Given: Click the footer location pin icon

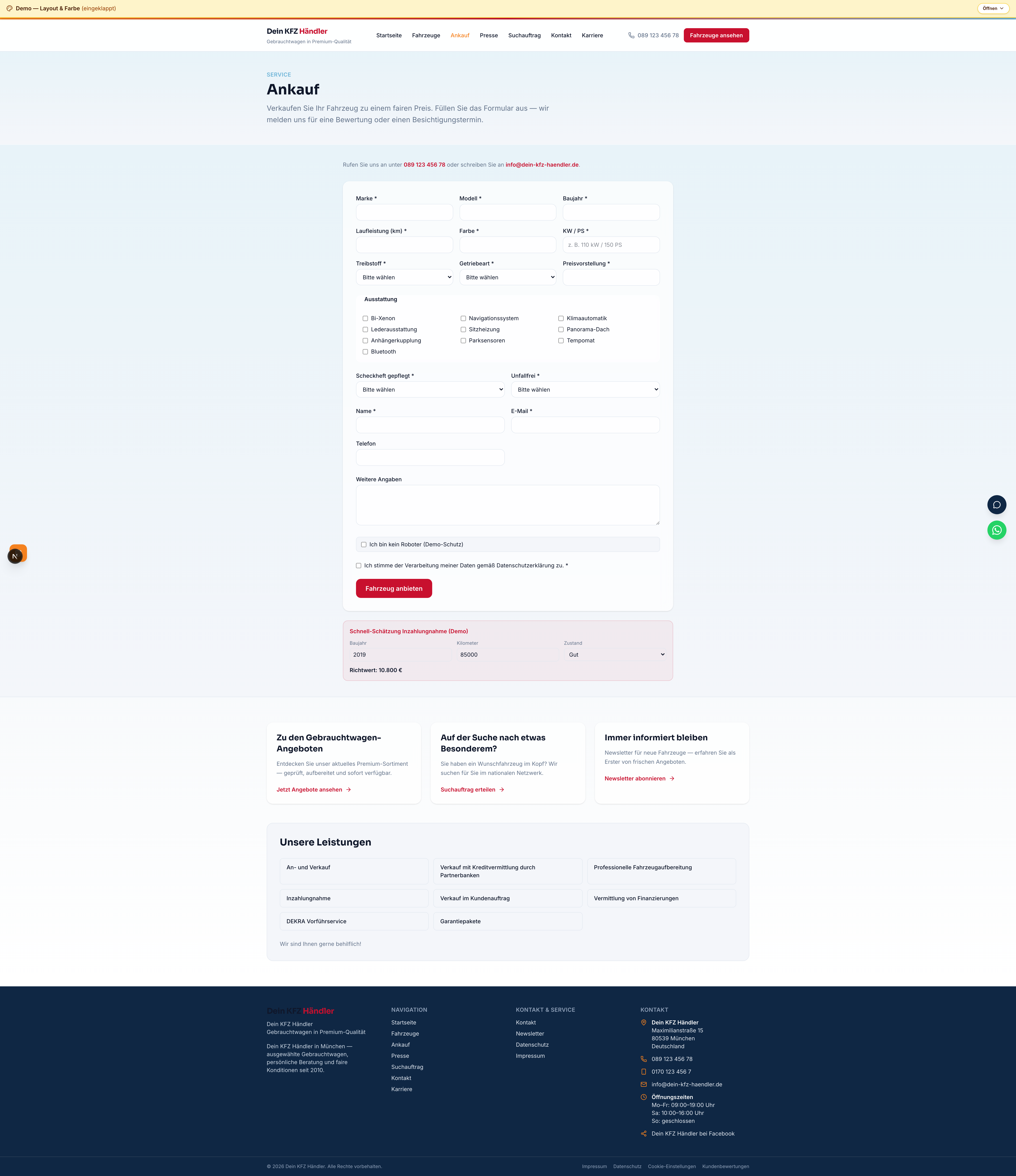Looking at the screenshot, I should coord(644,1023).
